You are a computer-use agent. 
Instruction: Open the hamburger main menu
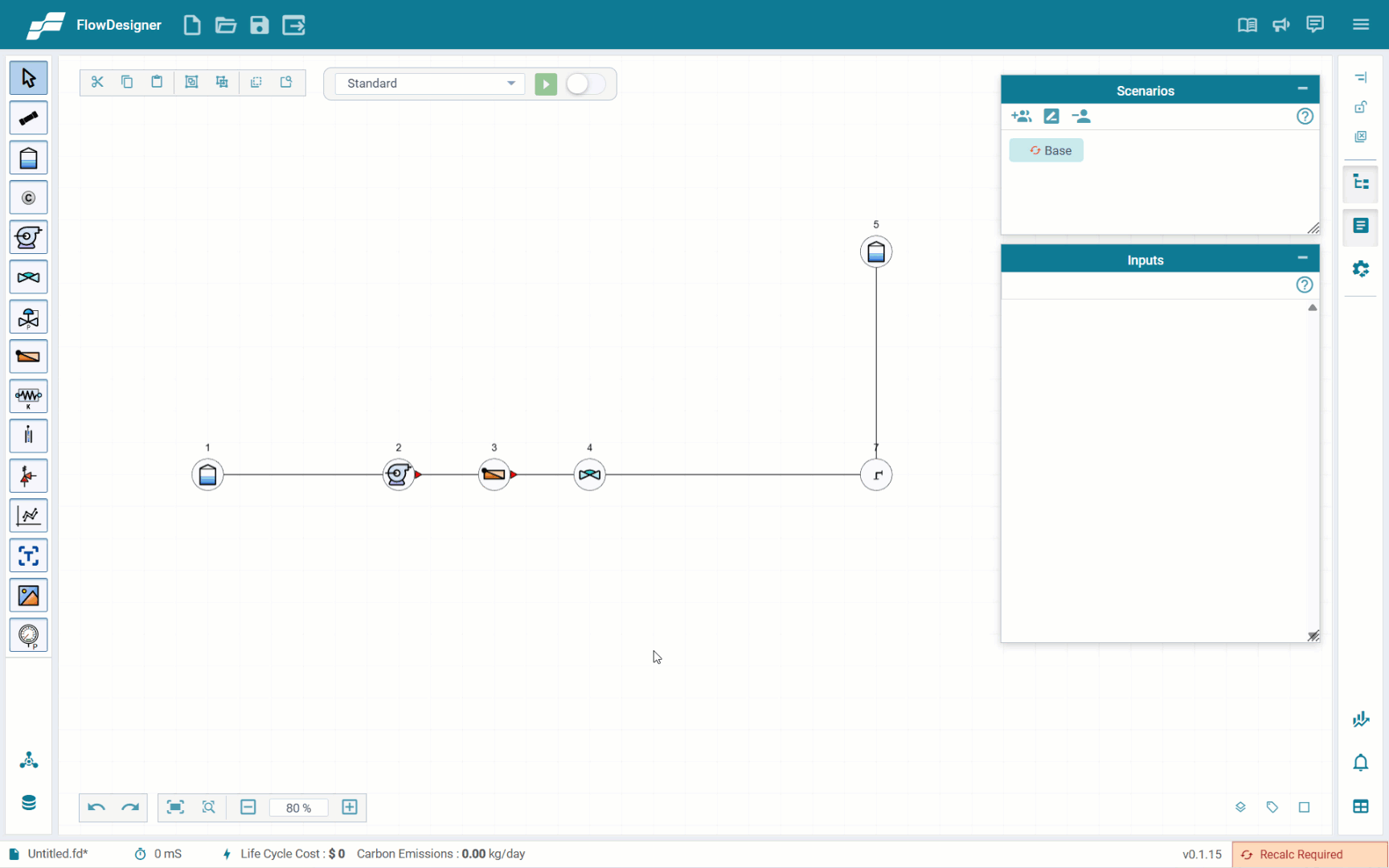pos(1361,25)
